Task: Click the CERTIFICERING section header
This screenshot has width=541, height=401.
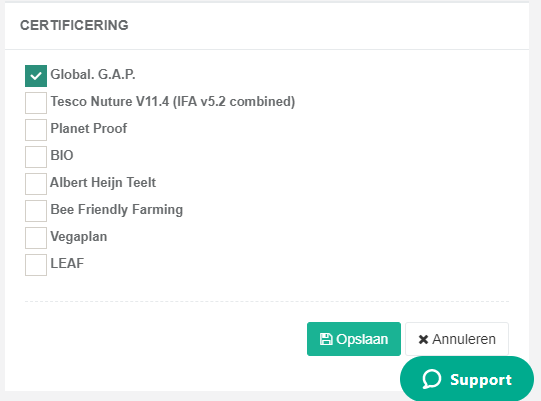Action: [74, 25]
